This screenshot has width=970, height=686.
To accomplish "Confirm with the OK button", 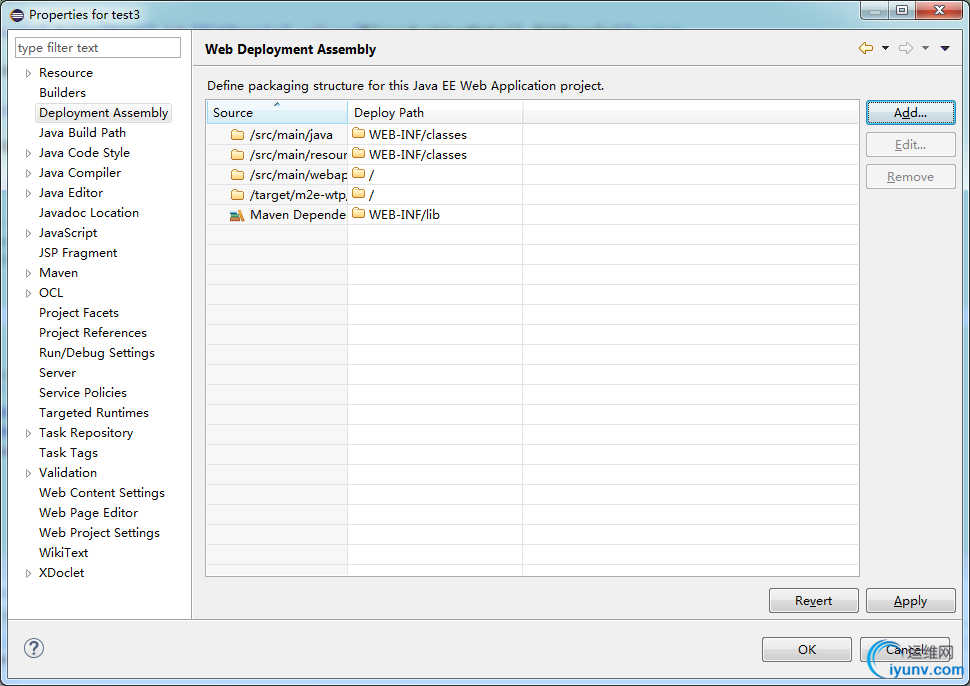I will (807, 650).
